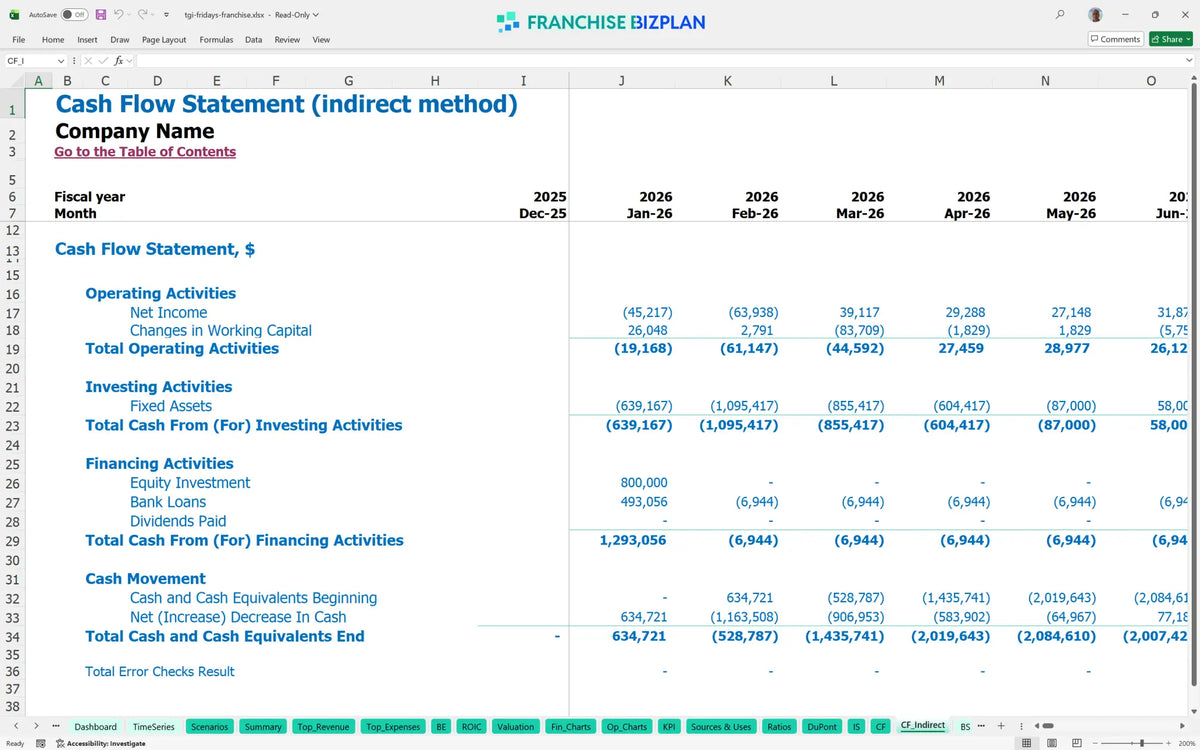This screenshot has height=750, width=1200.
Task: Open the File menu
Action: tap(19, 40)
